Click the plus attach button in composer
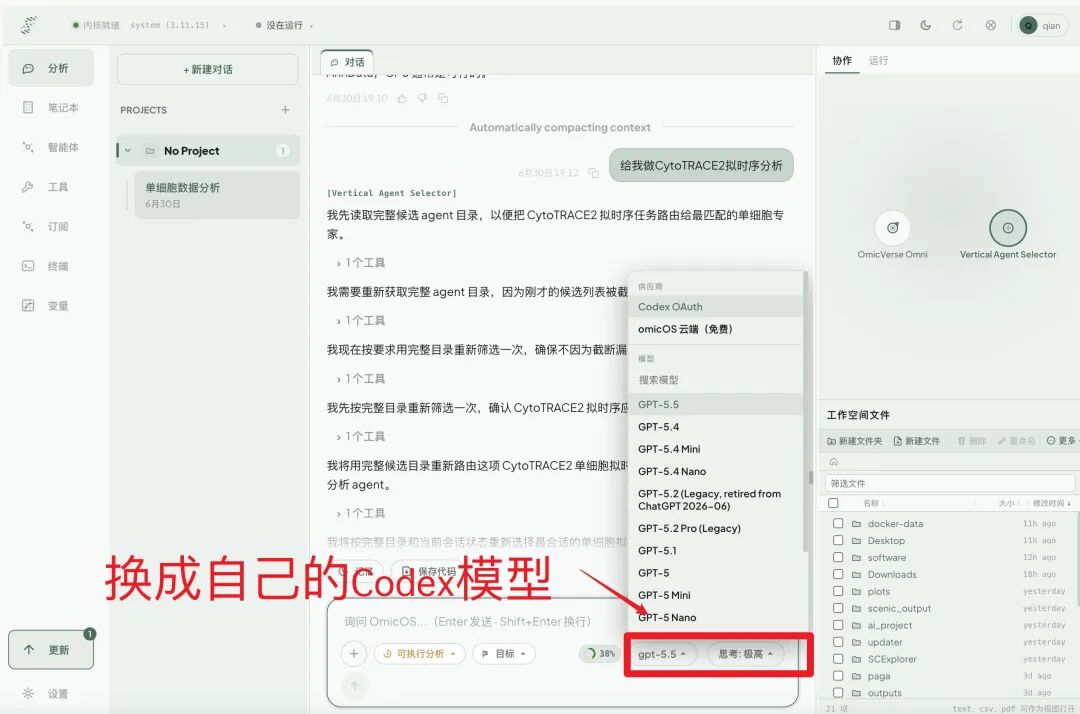This screenshot has width=1080, height=714. [x=354, y=653]
